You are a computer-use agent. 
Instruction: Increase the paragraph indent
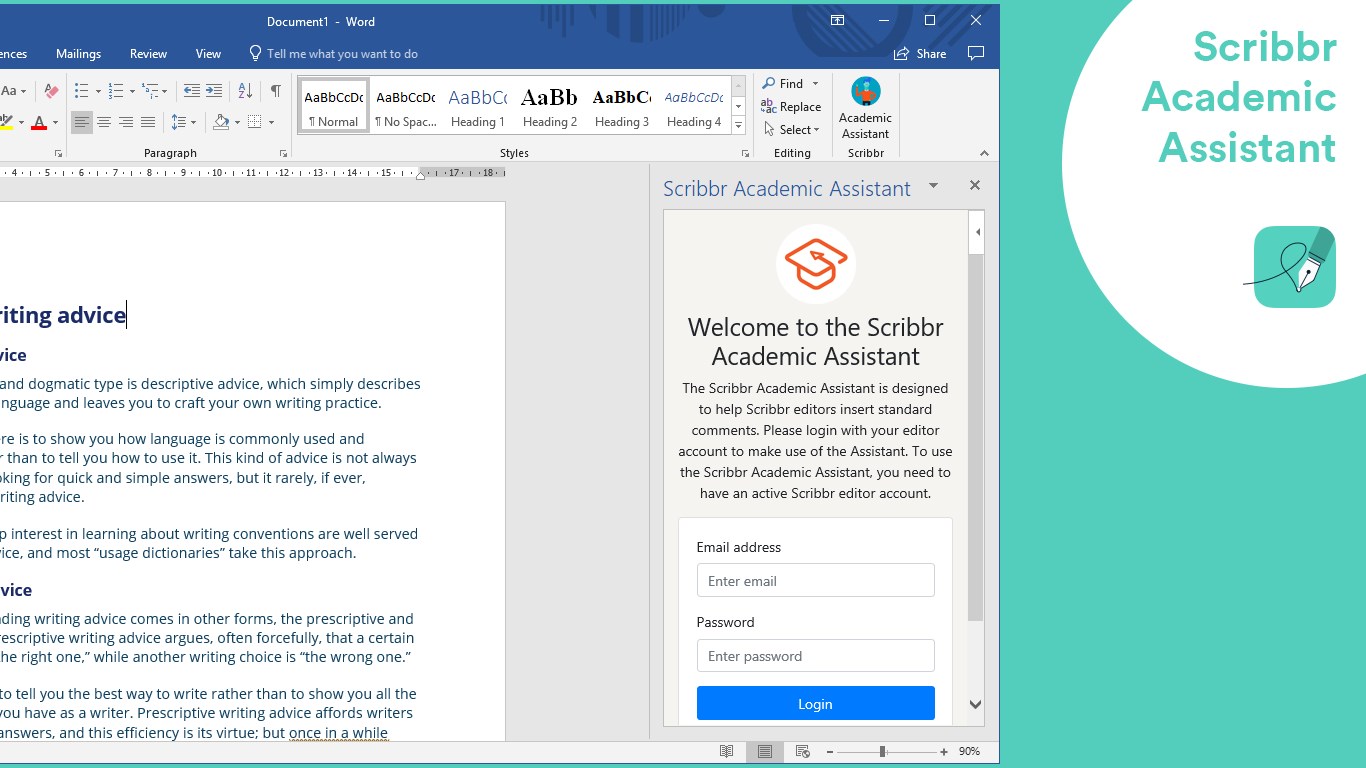click(x=214, y=91)
